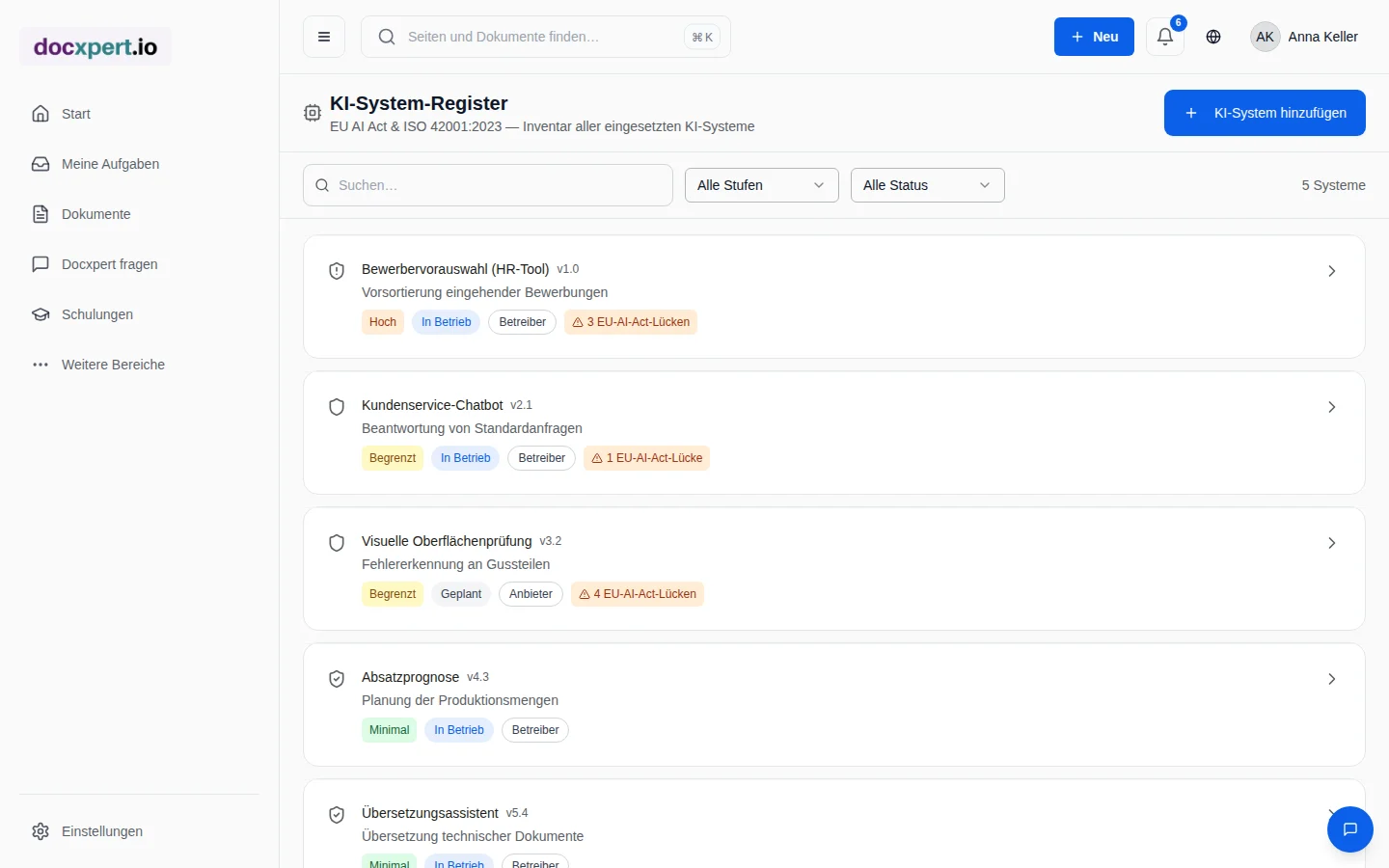This screenshot has width=1389, height=868.
Task: Open Weitere Bereiche menu item
Action: (x=139, y=365)
